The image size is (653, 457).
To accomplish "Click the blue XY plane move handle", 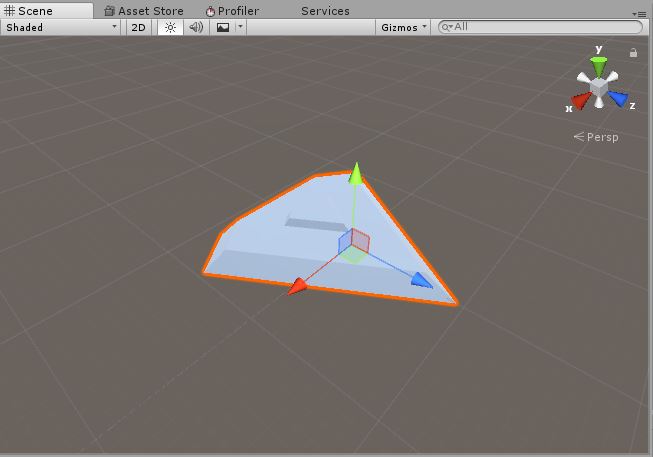I will 345,242.
